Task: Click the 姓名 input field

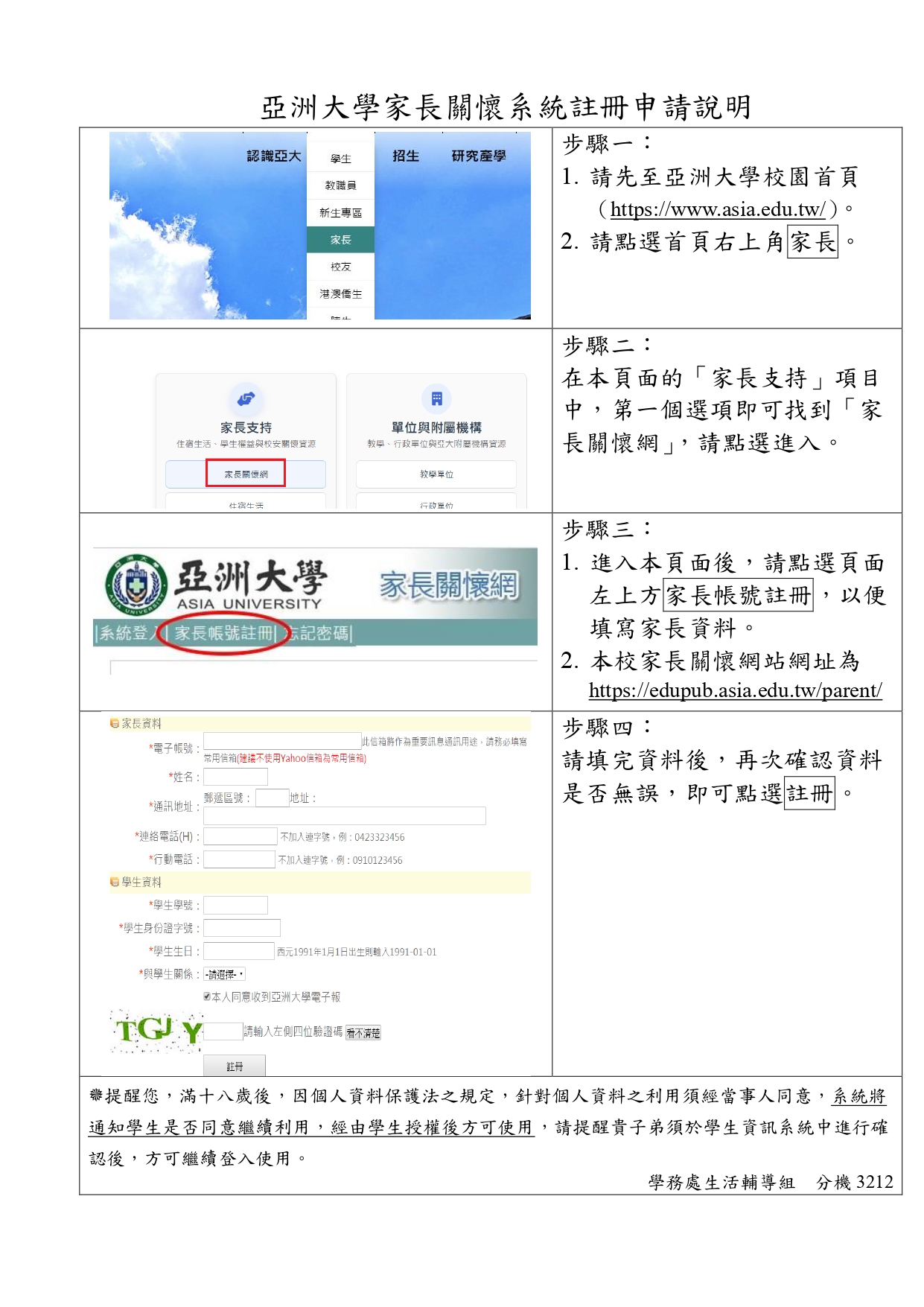Action: (x=235, y=777)
